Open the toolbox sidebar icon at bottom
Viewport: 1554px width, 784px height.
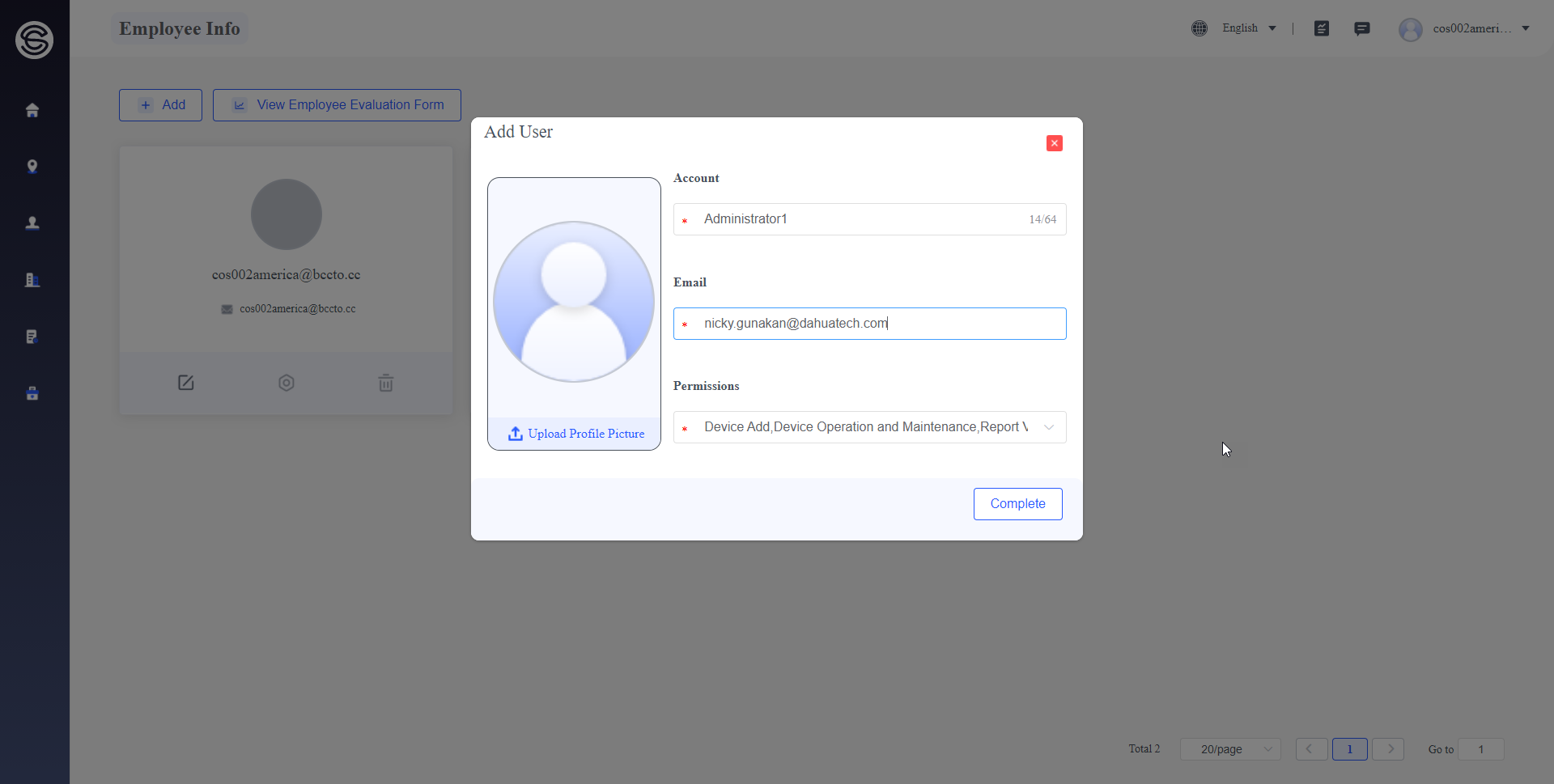coord(32,393)
